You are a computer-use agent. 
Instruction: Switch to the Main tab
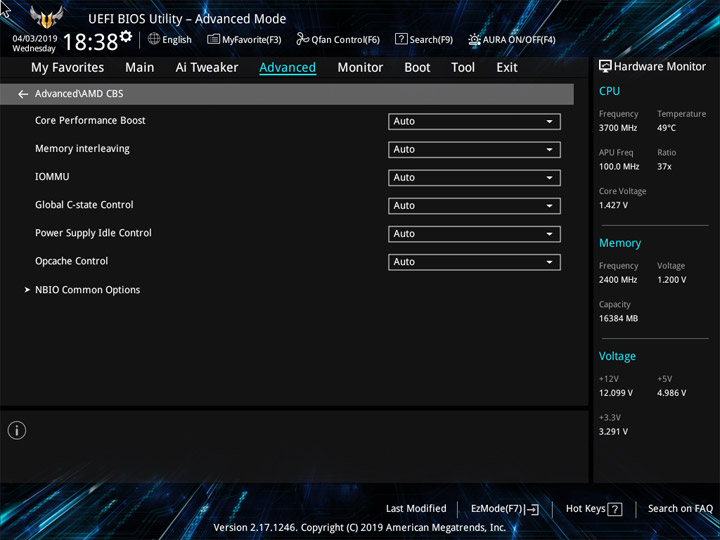click(x=140, y=68)
